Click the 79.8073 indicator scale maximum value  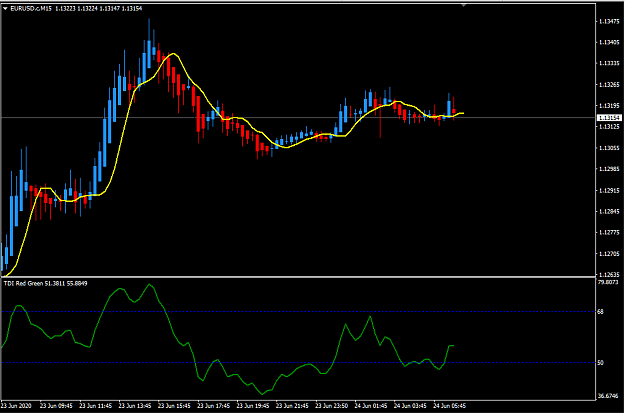(608, 282)
